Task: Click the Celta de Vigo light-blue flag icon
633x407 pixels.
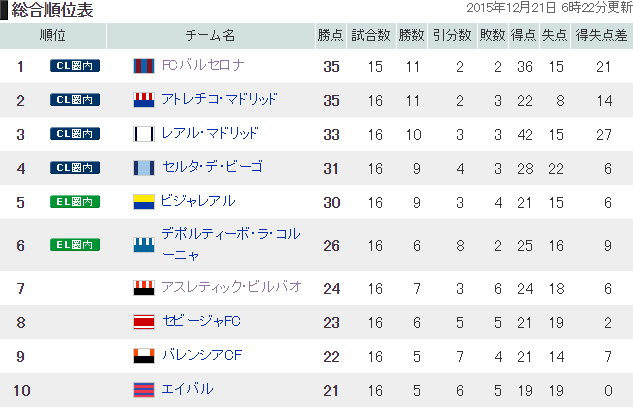Action: point(144,168)
